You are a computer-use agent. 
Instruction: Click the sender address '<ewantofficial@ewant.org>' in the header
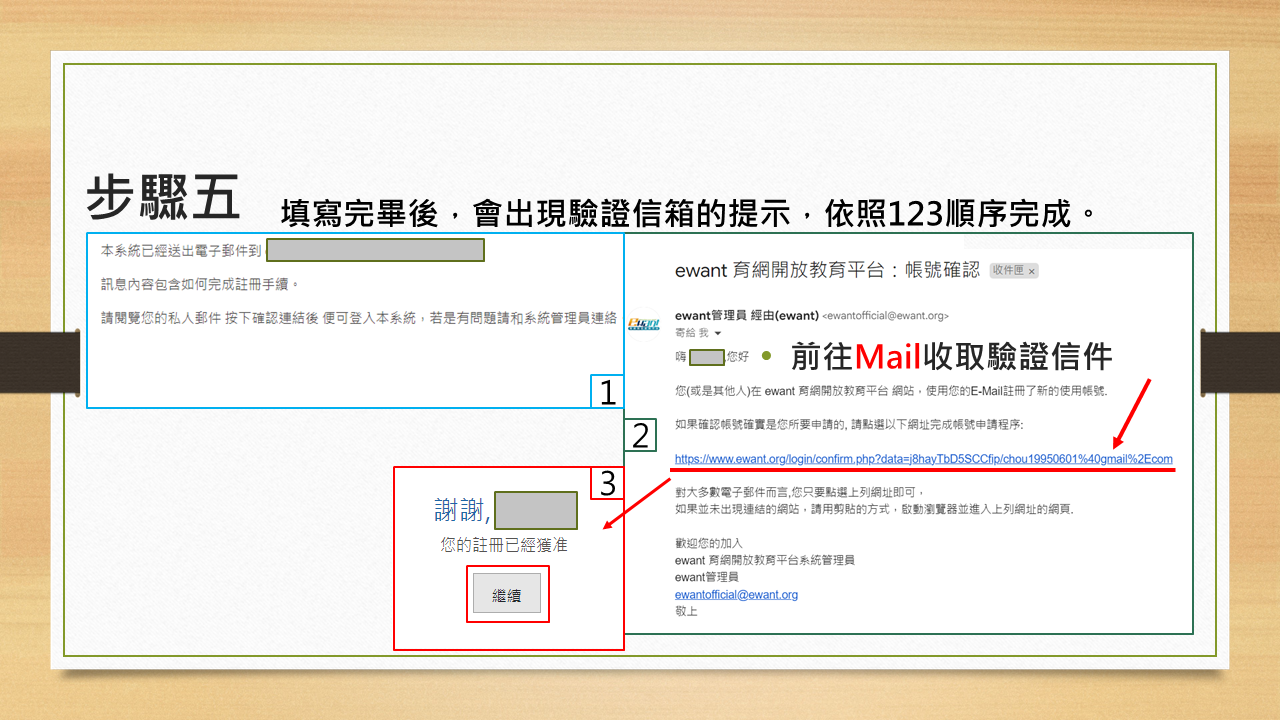(885, 316)
